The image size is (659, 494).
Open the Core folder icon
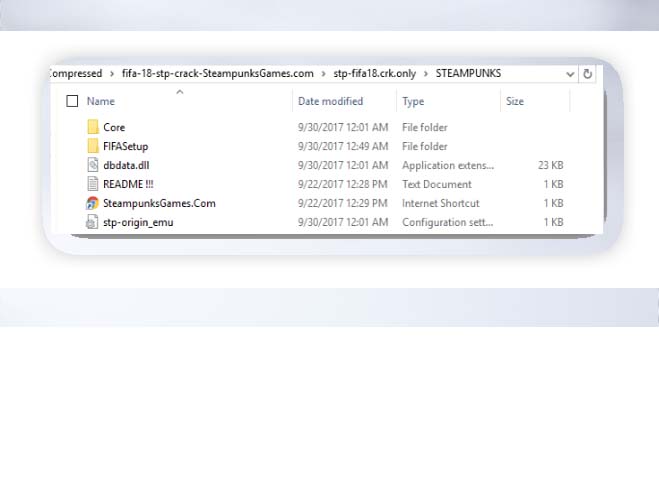coord(93,127)
